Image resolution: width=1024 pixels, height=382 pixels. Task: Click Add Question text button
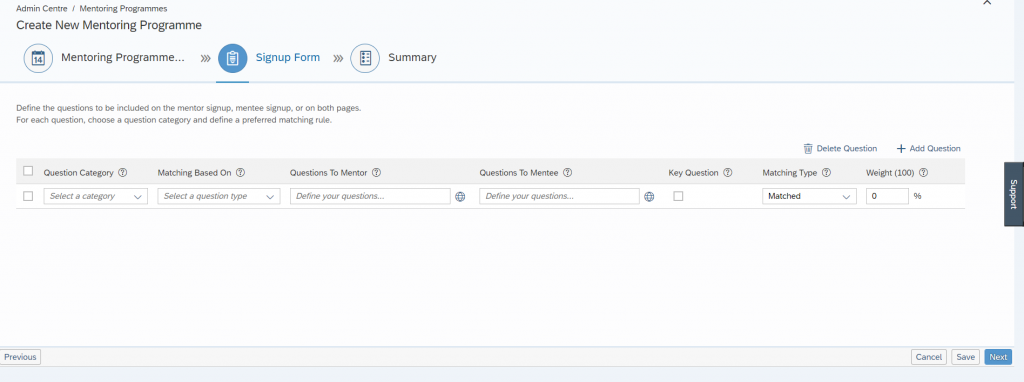pos(935,148)
